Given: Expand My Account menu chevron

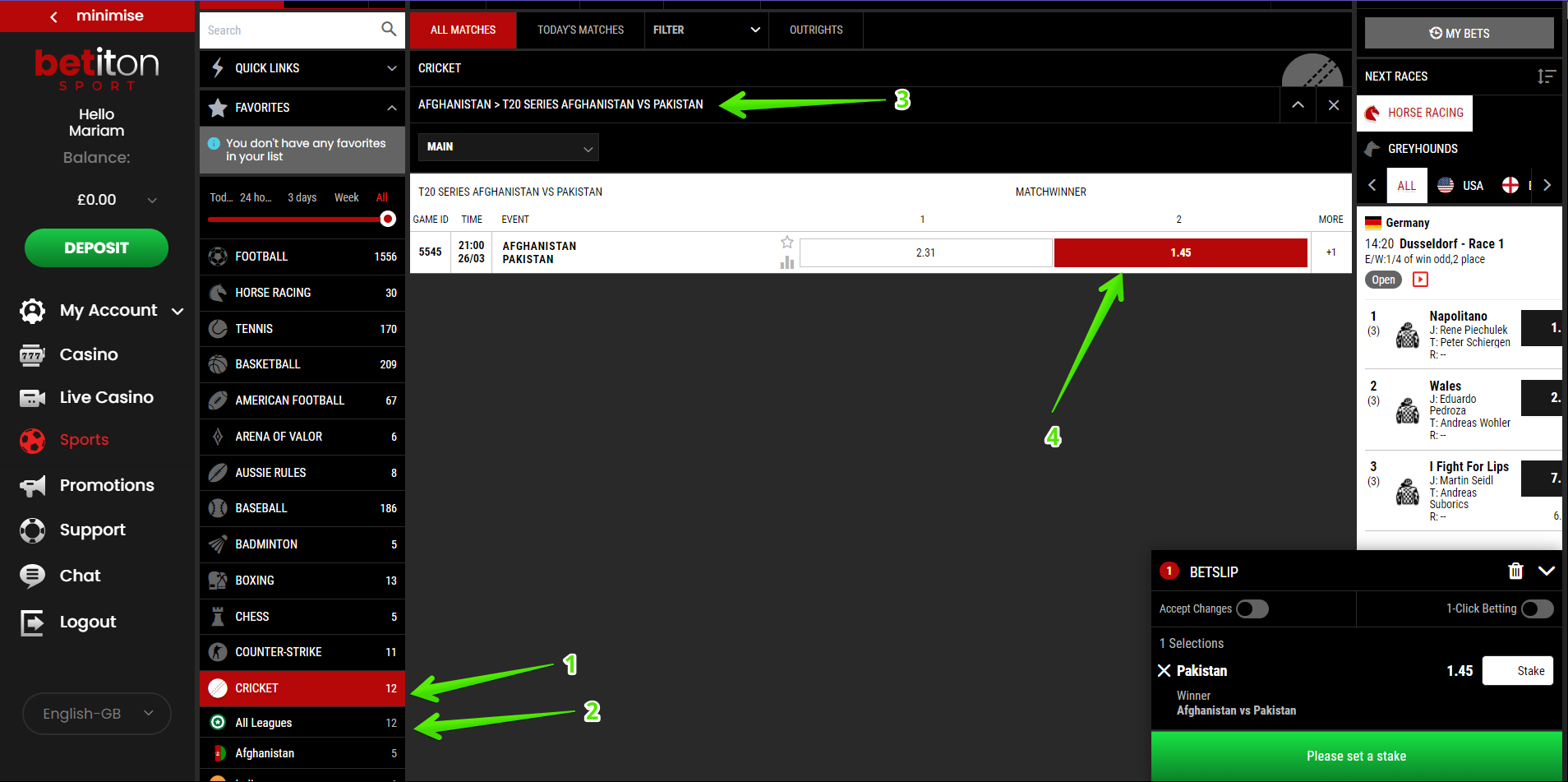Looking at the screenshot, I should (178, 311).
